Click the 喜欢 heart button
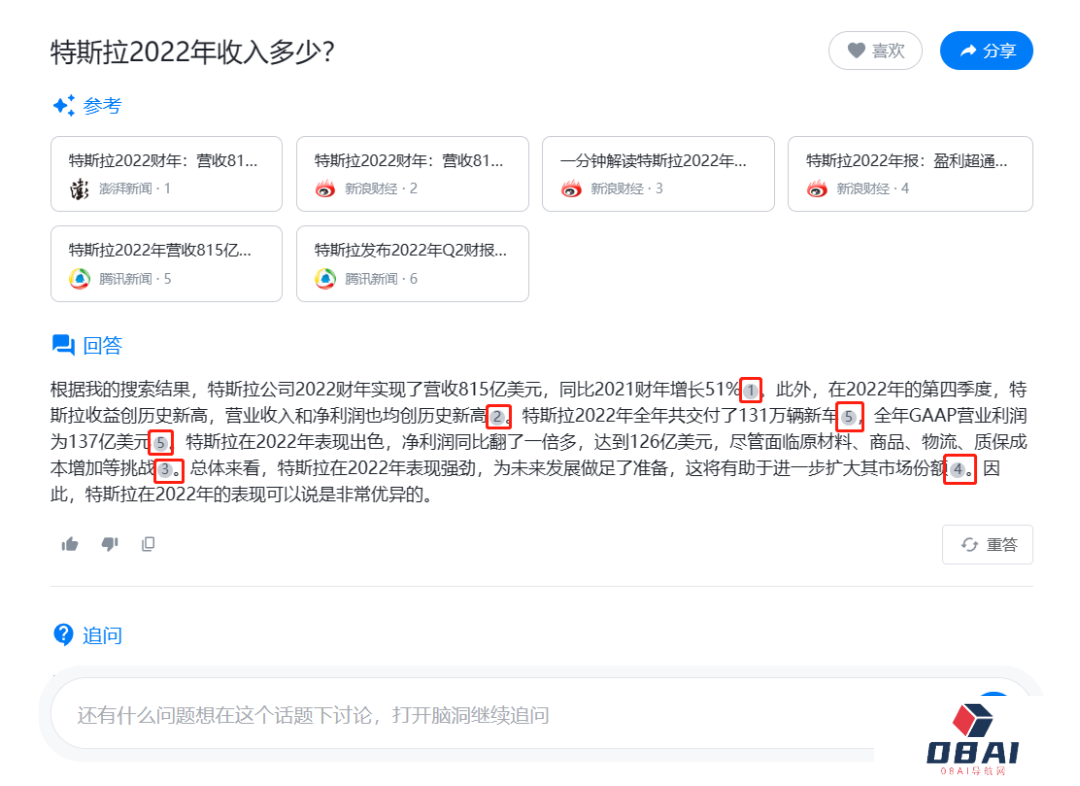Screen dimensions: 1080x786 tap(875, 51)
